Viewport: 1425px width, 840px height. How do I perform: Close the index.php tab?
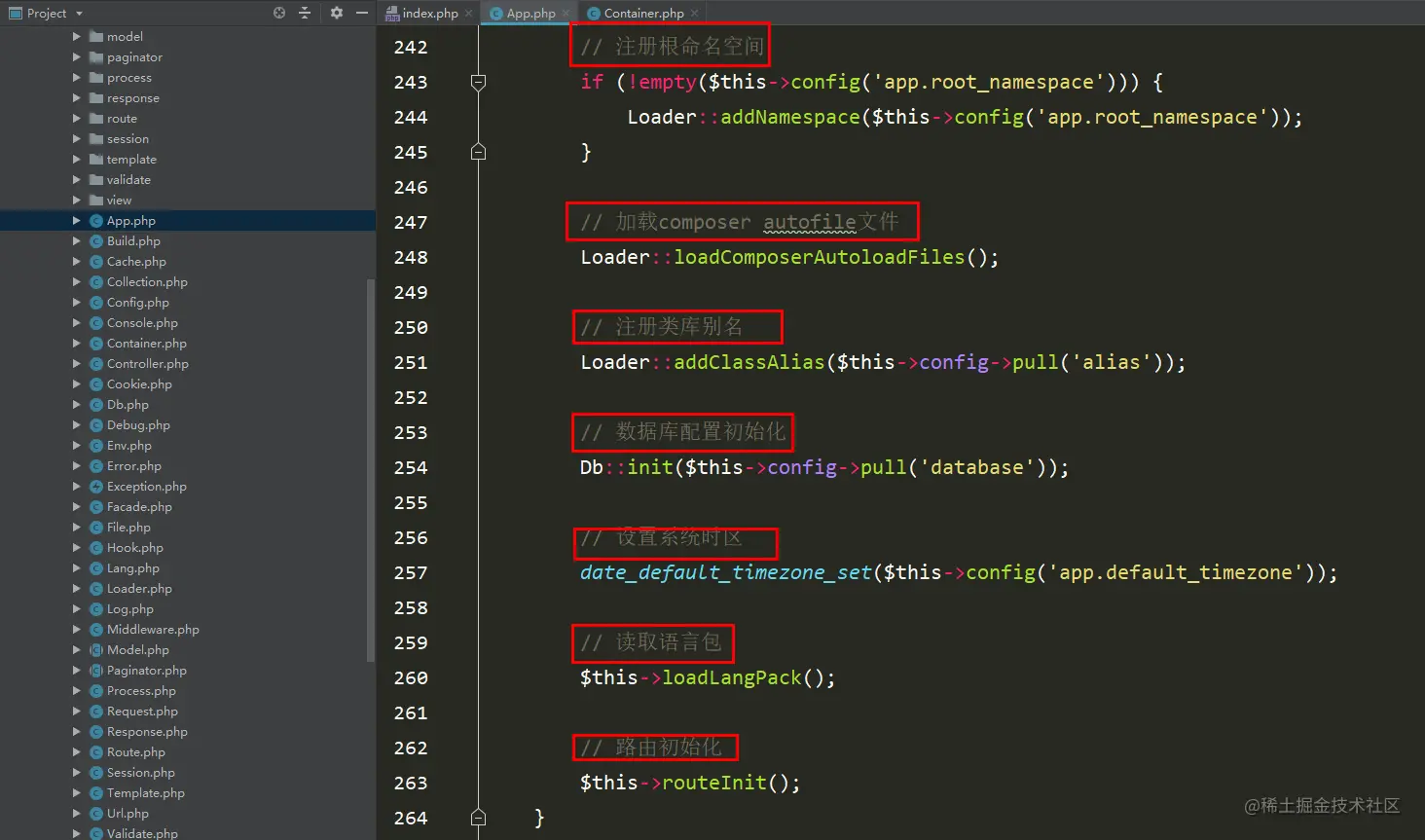point(469,13)
